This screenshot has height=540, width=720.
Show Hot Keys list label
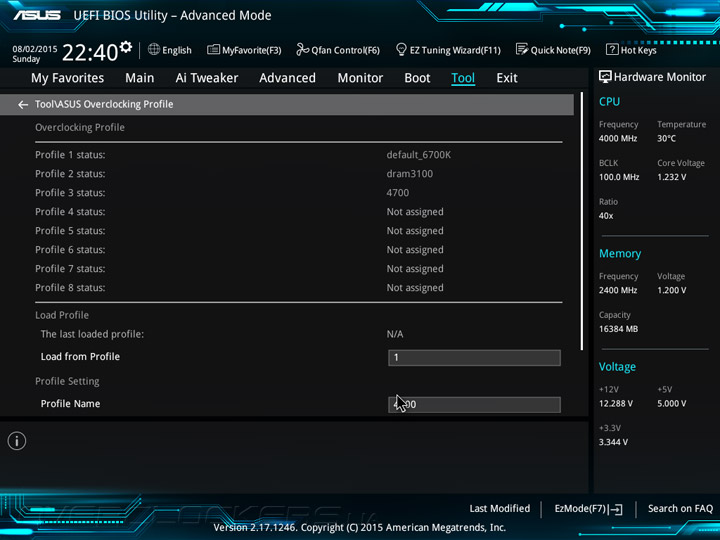639,50
